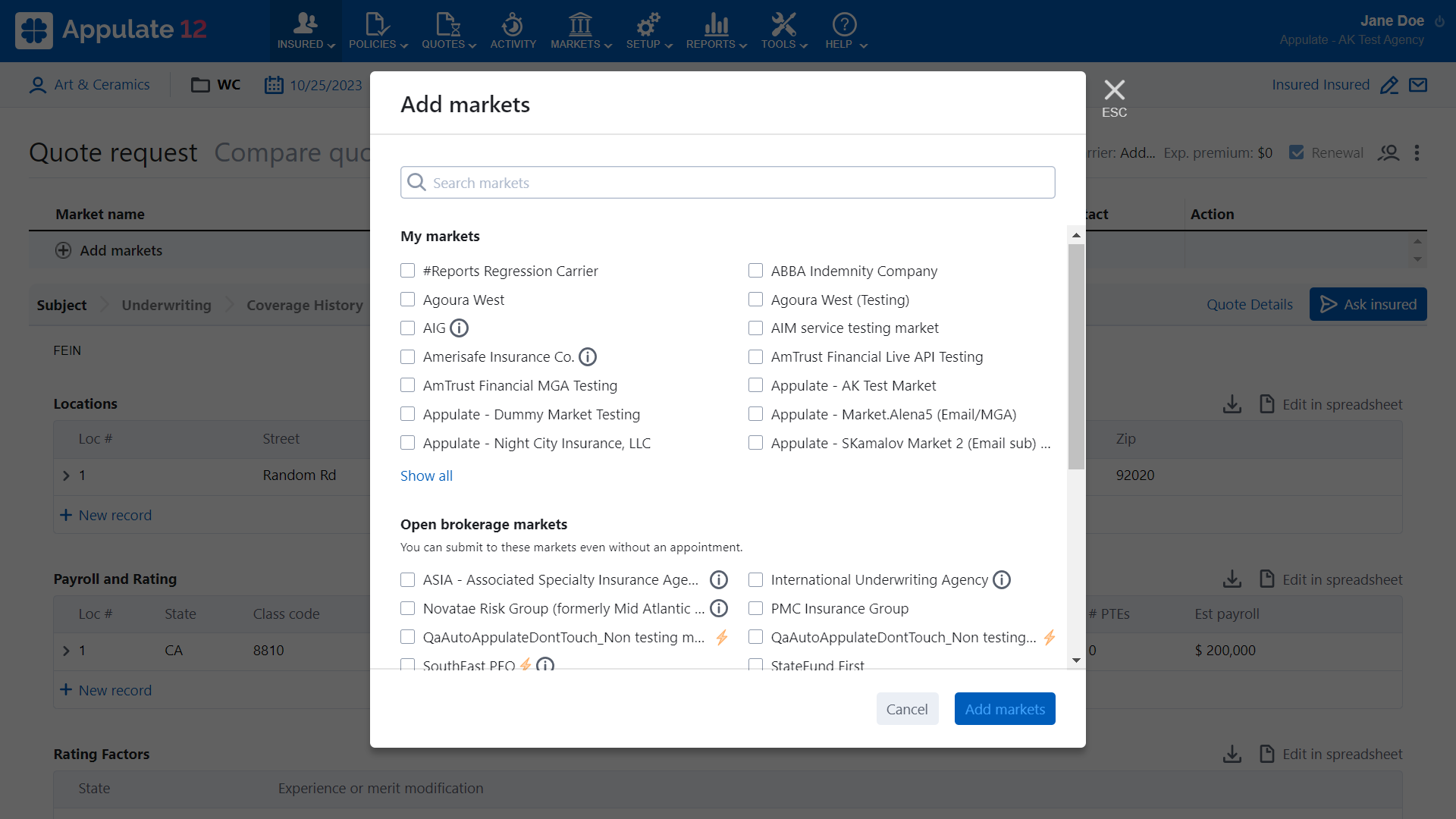Viewport: 1456px width, 819px height.
Task: Check the ABBA Indemnity Company checkbox
Action: [x=756, y=271]
